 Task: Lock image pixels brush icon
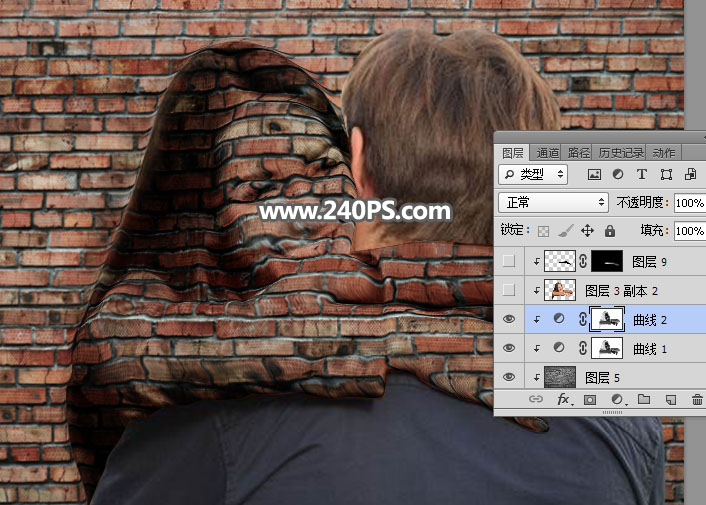click(566, 231)
